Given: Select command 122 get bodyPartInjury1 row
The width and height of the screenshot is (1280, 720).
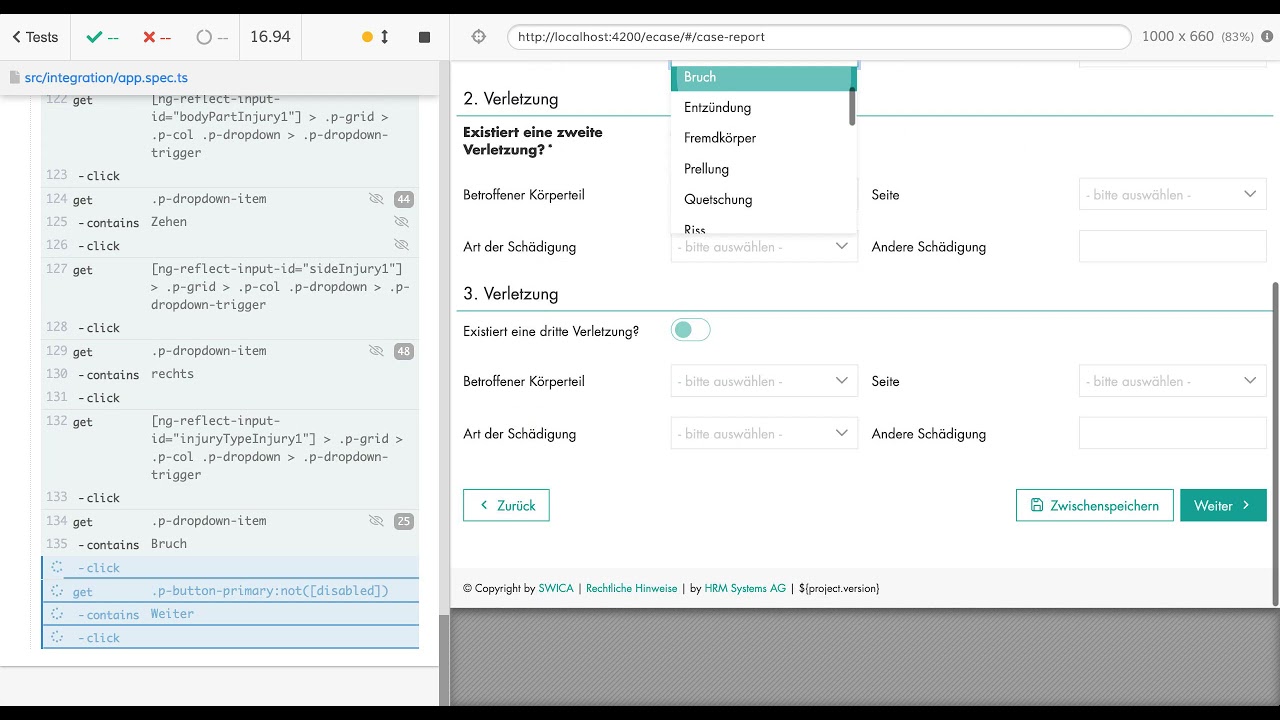Looking at the screenshot, I should 230,127.
